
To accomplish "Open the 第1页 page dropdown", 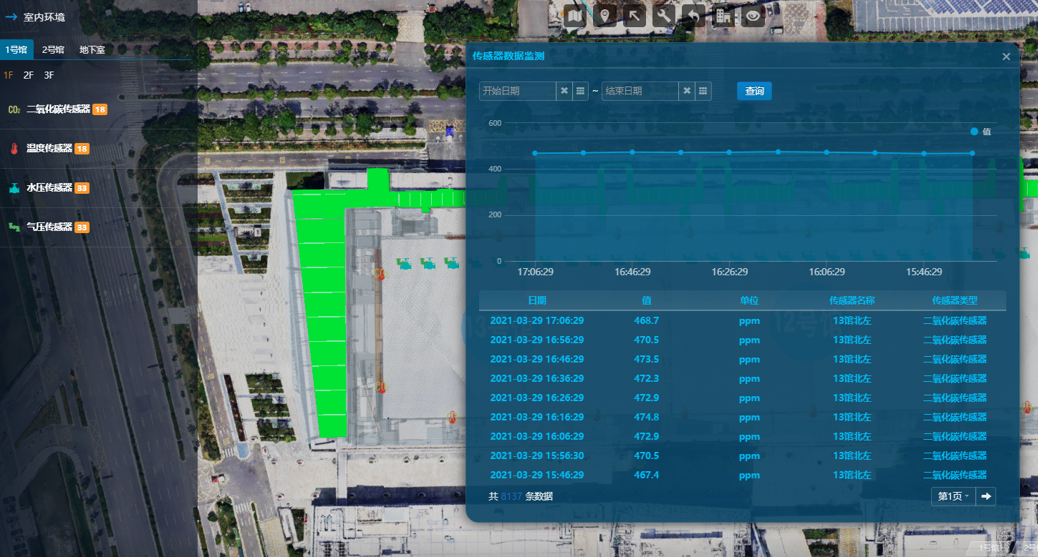I will click(953, 496).
